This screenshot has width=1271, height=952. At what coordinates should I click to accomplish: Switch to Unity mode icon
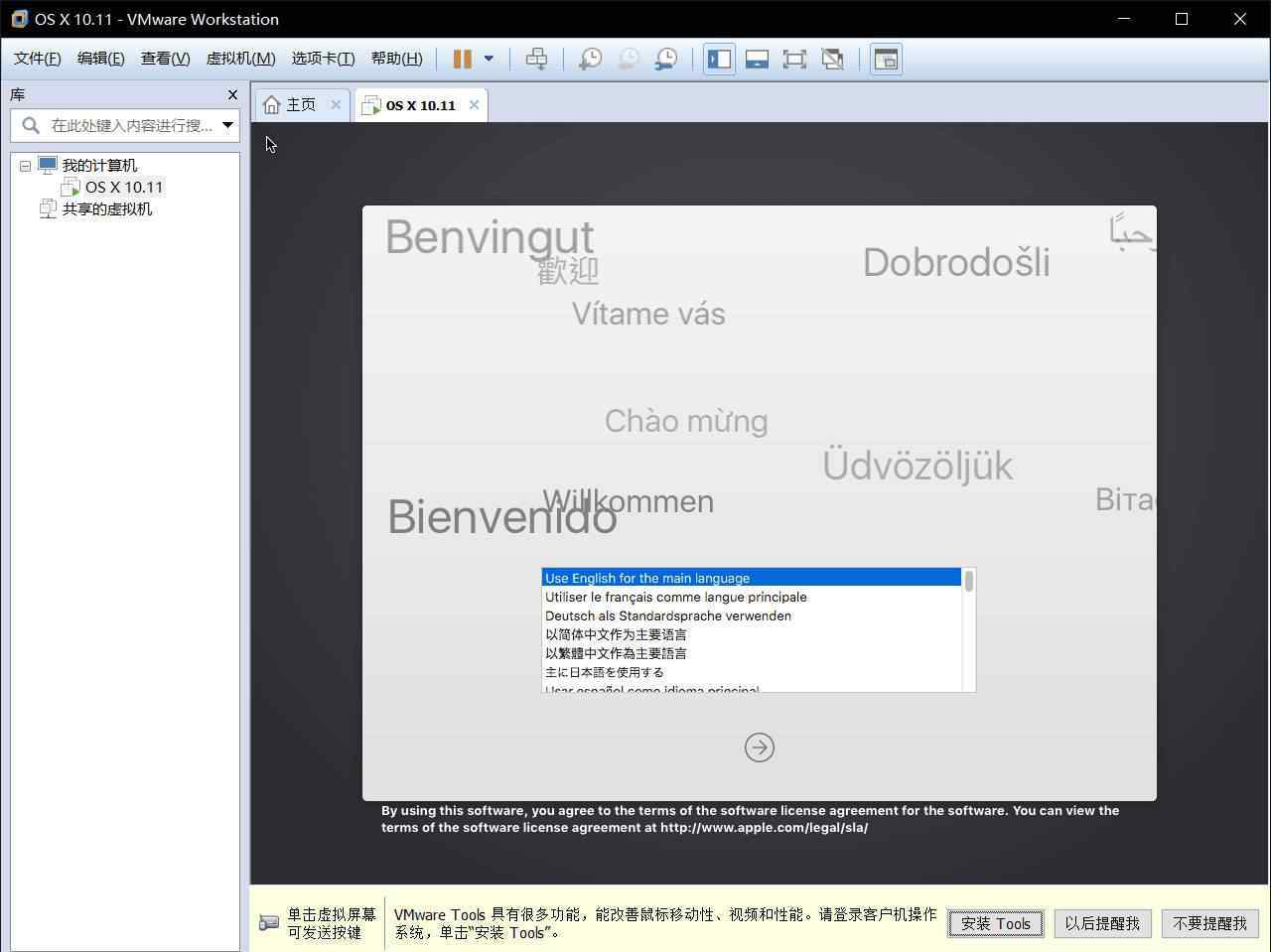click(x=832, y=59)
